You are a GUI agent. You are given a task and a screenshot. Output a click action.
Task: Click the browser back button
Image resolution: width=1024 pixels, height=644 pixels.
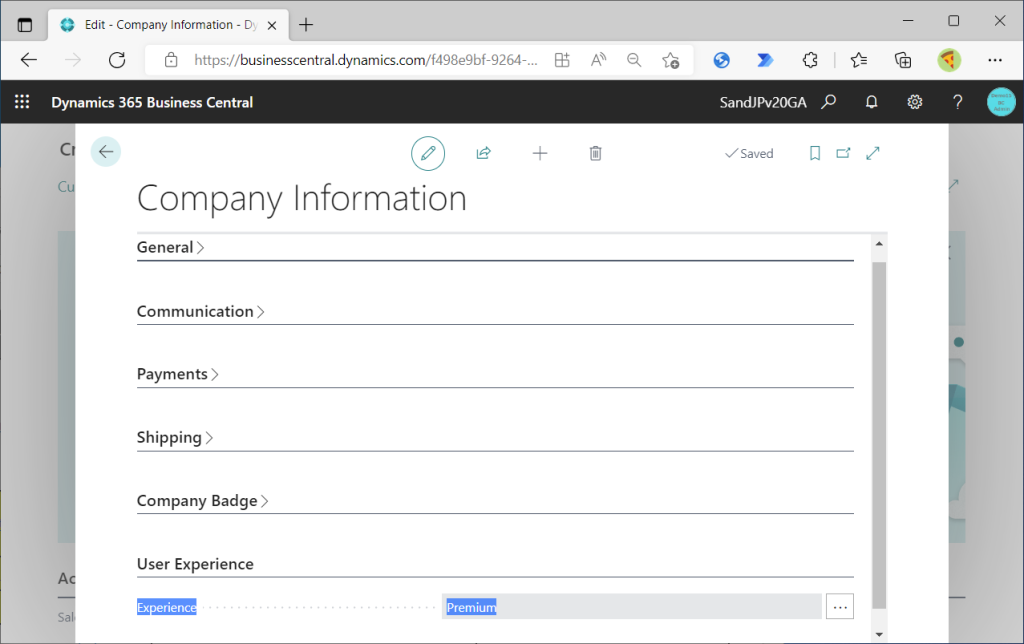[x=29, y=60]
